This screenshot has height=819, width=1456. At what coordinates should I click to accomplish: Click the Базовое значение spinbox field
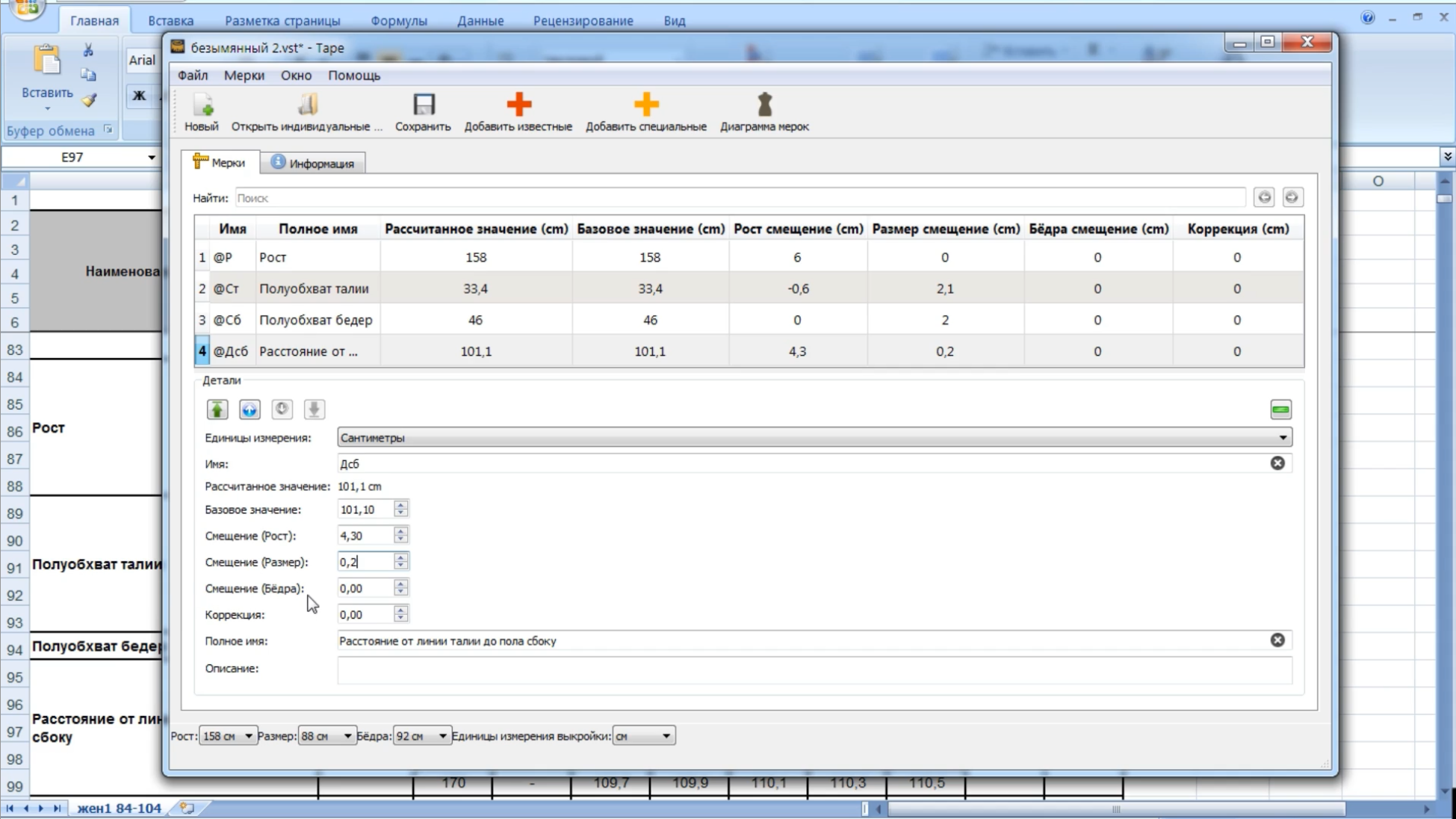coord(365,510)
